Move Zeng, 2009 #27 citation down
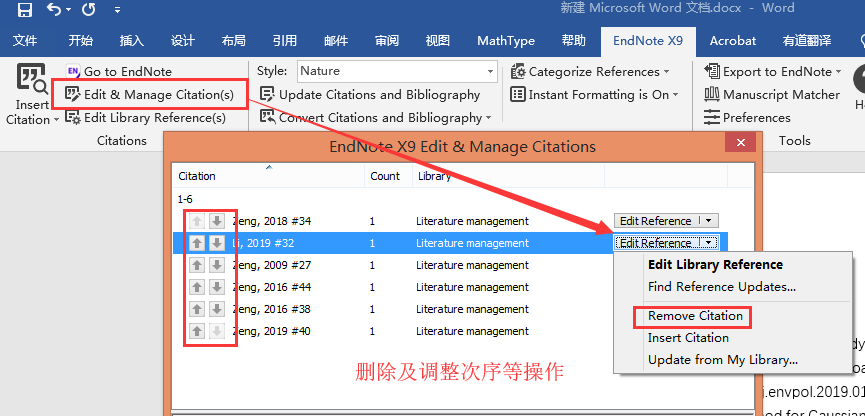This screenshot has height=416, width=865. point(217,265)
